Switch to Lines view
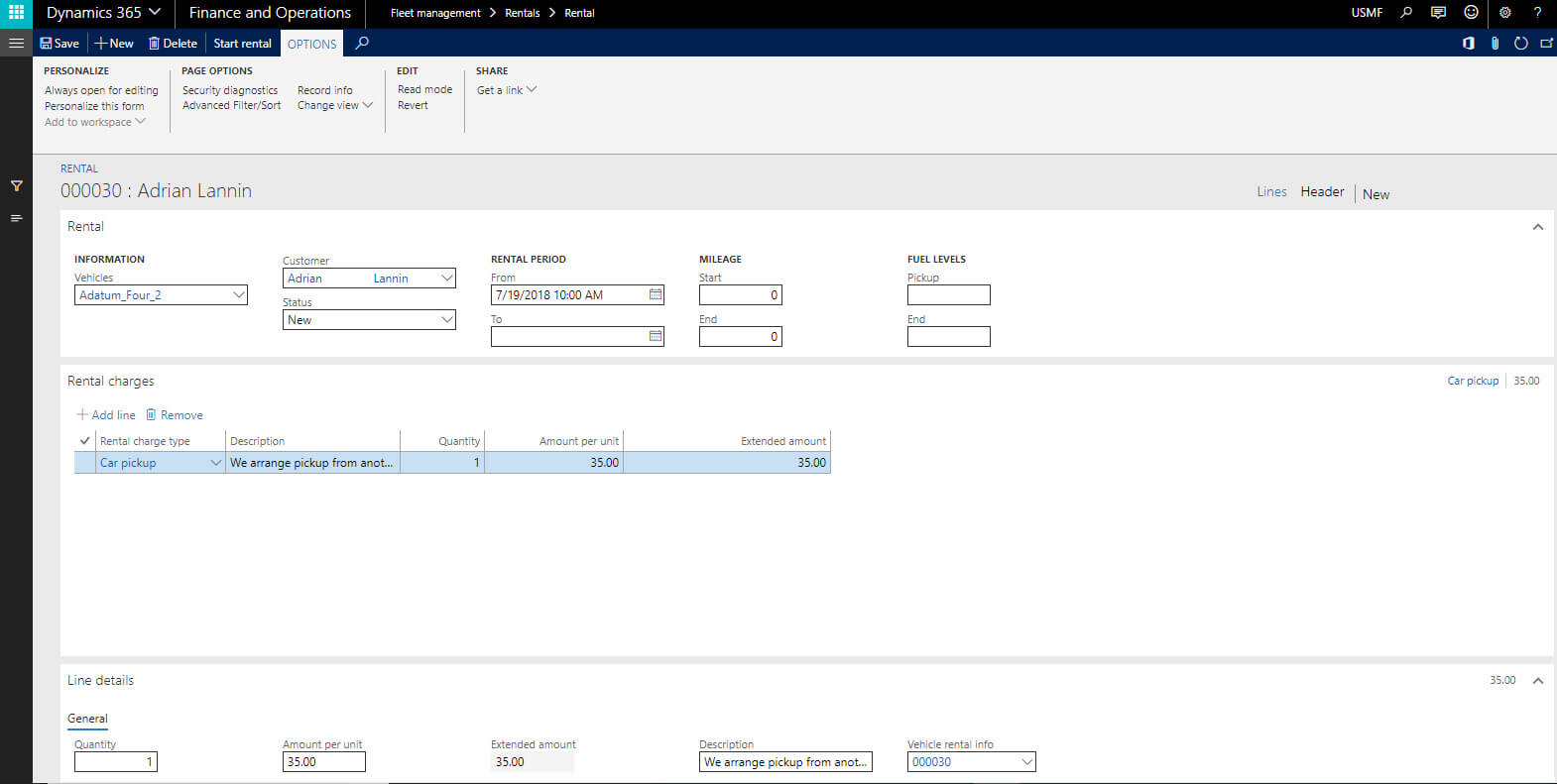1557x784 pixels. coord(1271,191)
